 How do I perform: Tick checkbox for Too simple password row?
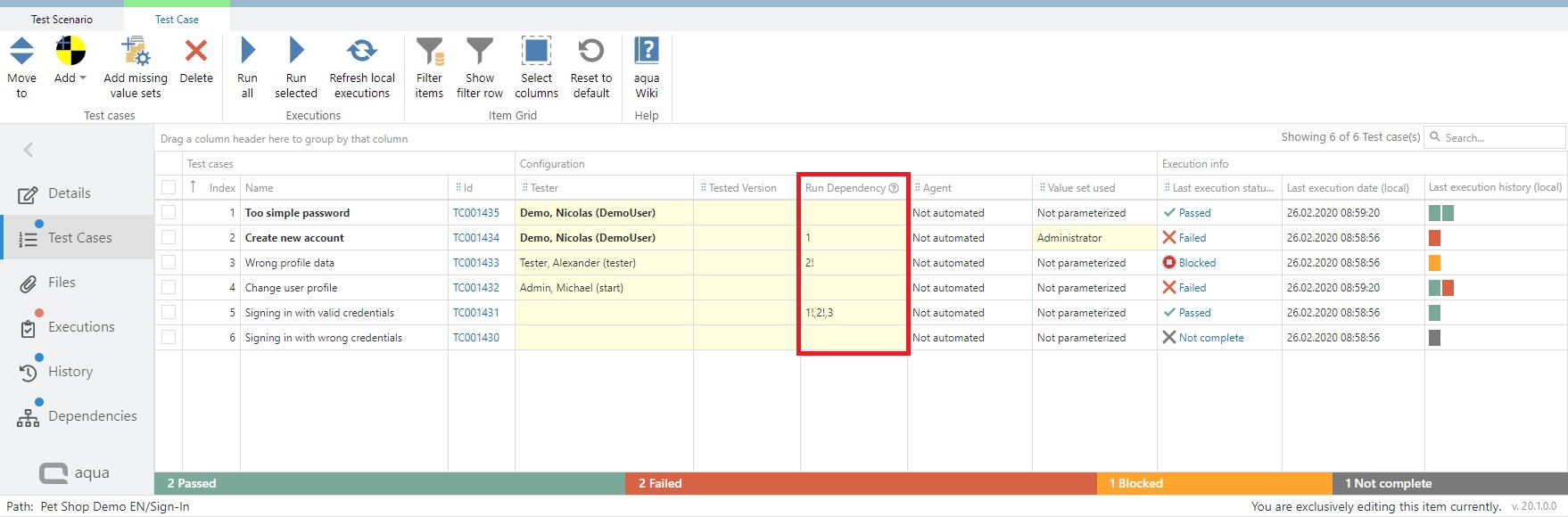point(169,213)
